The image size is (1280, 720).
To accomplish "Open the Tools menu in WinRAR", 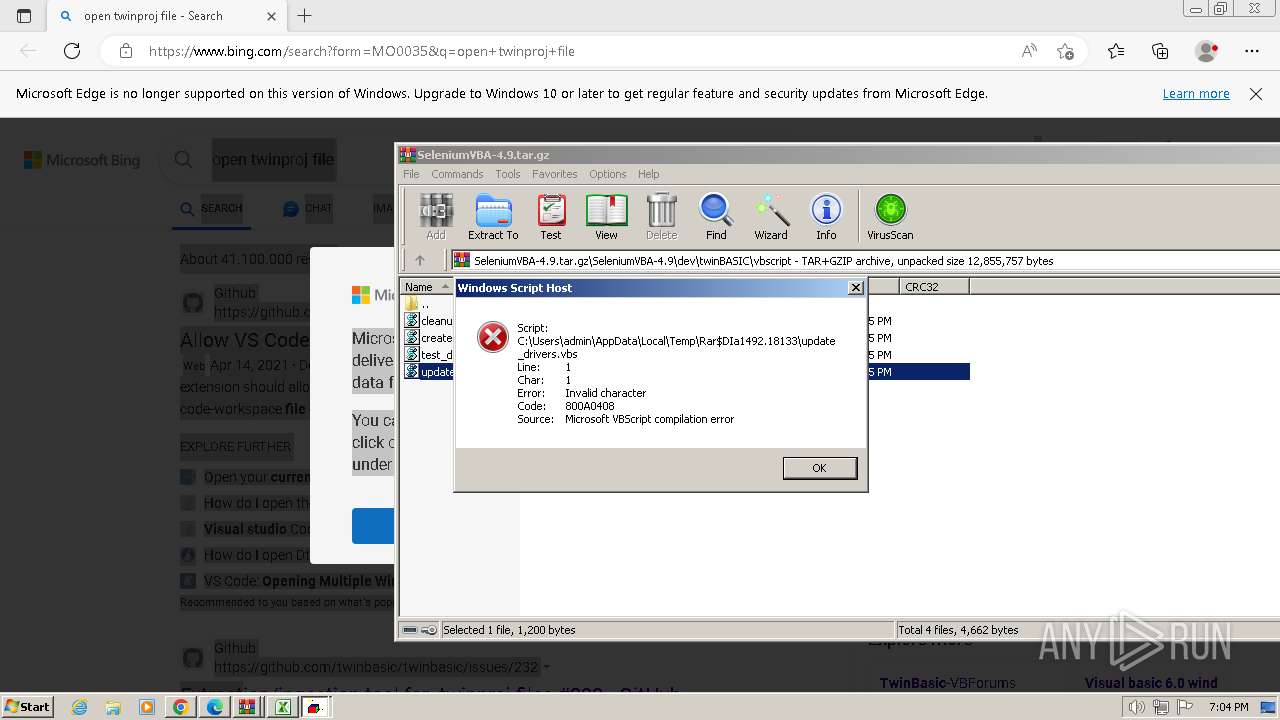I will tap(508, 174).
